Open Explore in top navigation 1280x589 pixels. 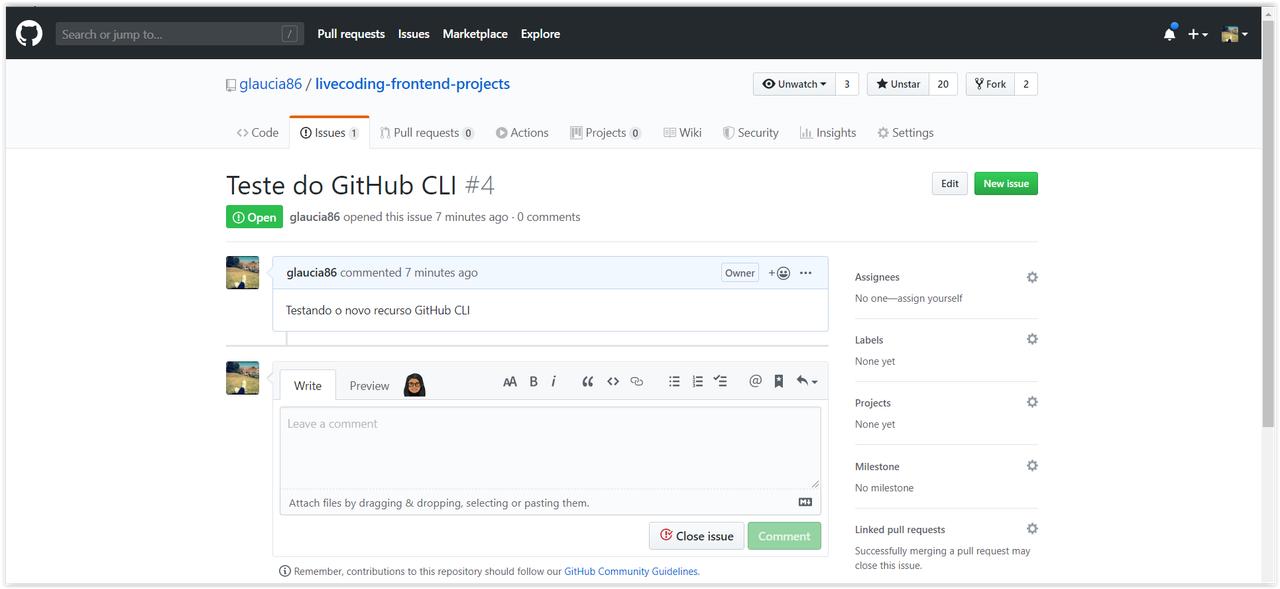click(x=540, y=34)
